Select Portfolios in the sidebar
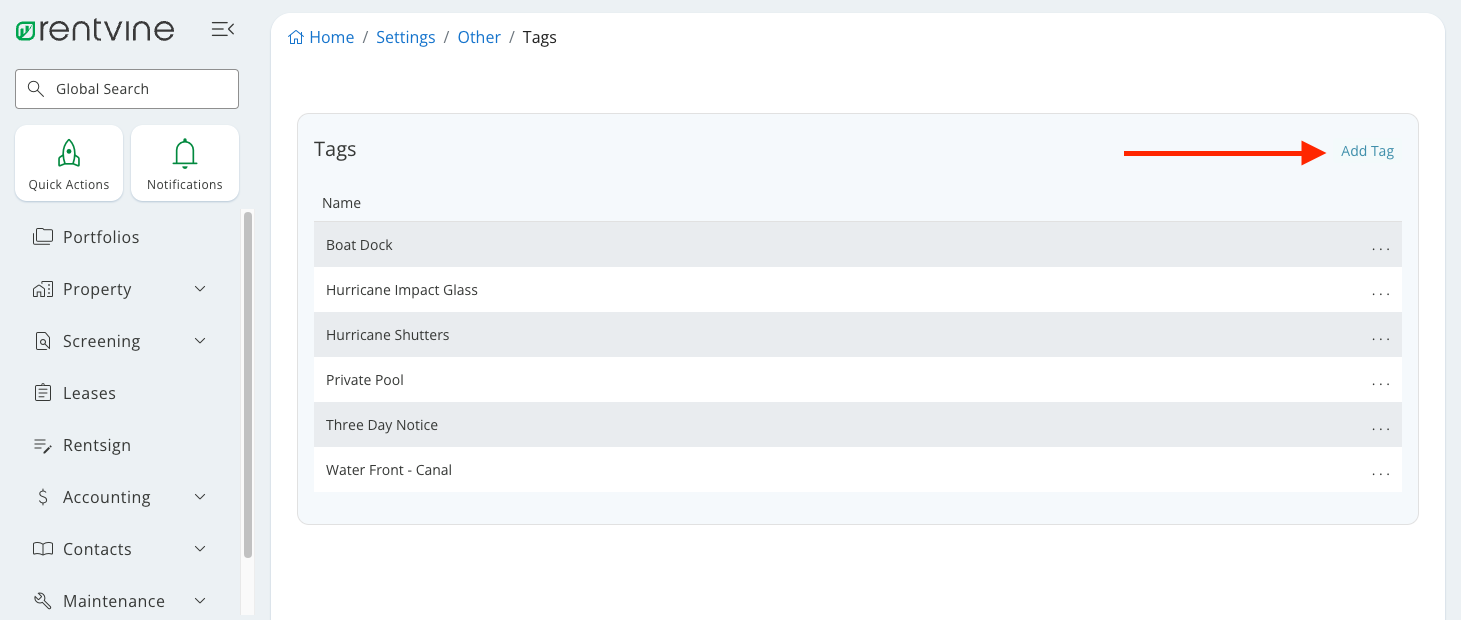 [x=100, y=237]
